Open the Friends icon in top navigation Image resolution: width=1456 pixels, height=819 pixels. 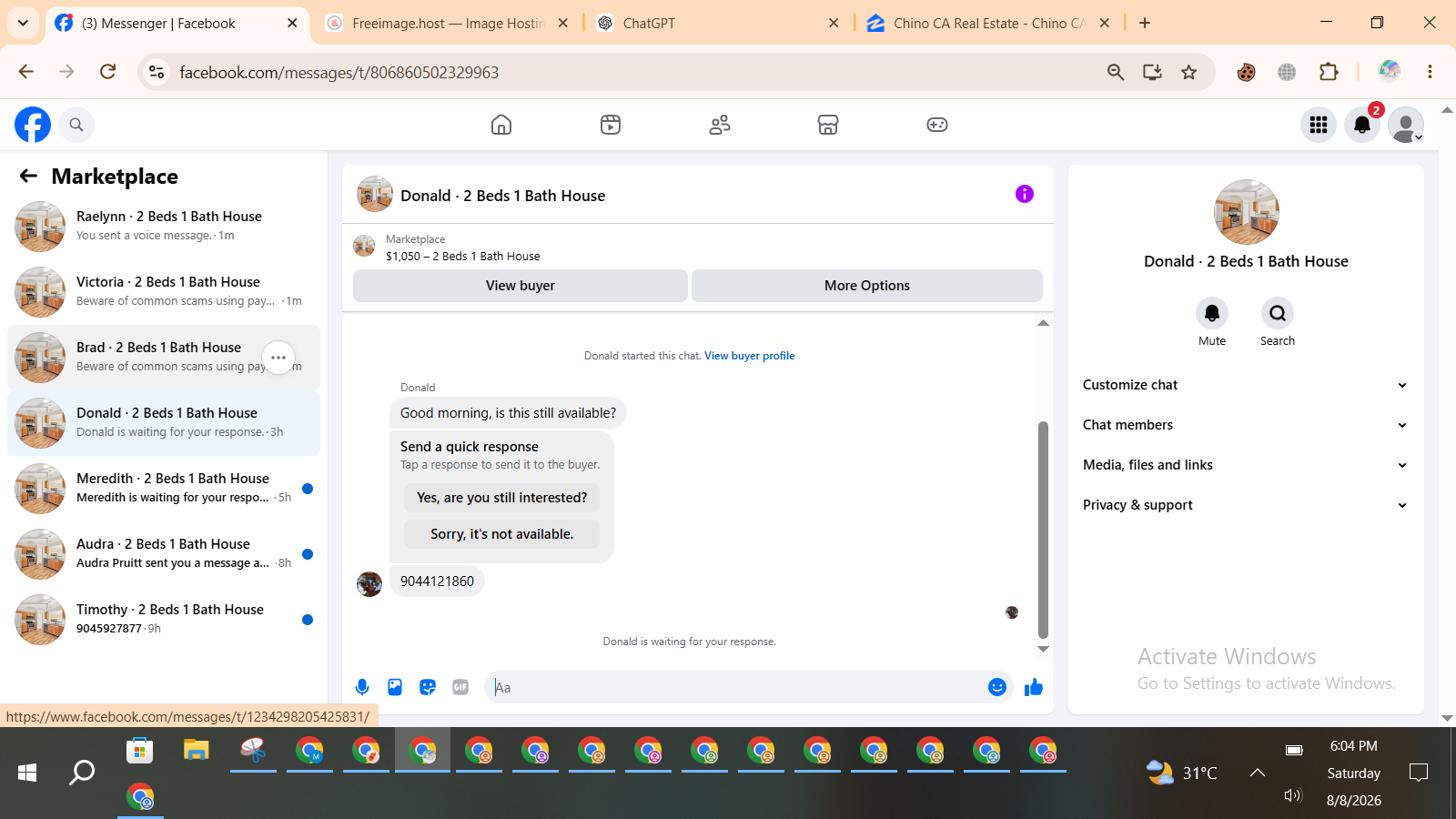click(x=720, y=125)
